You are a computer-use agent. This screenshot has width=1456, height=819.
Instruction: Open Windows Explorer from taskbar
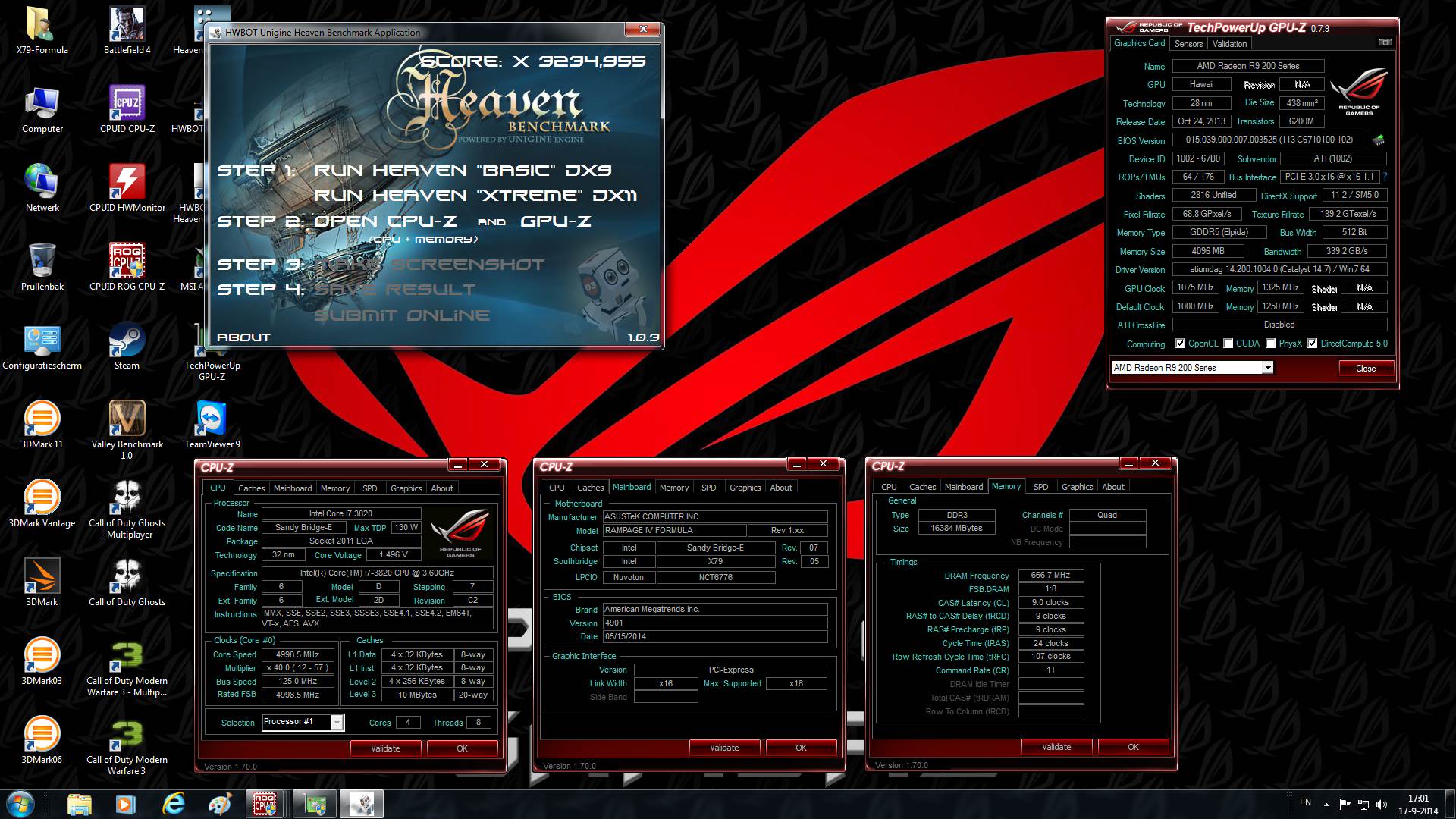pyautogui.click(x=80, y=804)
